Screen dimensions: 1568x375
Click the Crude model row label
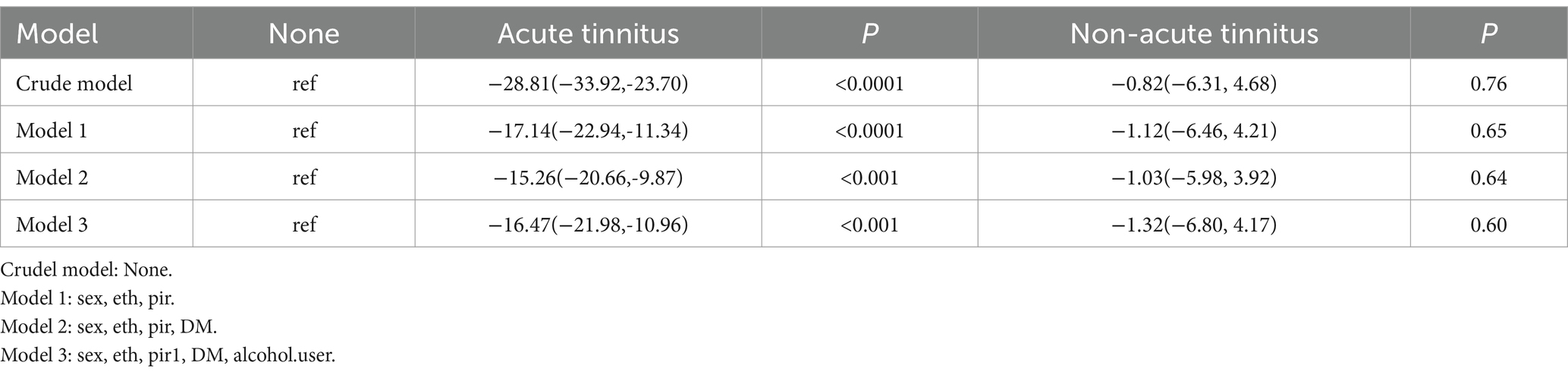[74, 83]
